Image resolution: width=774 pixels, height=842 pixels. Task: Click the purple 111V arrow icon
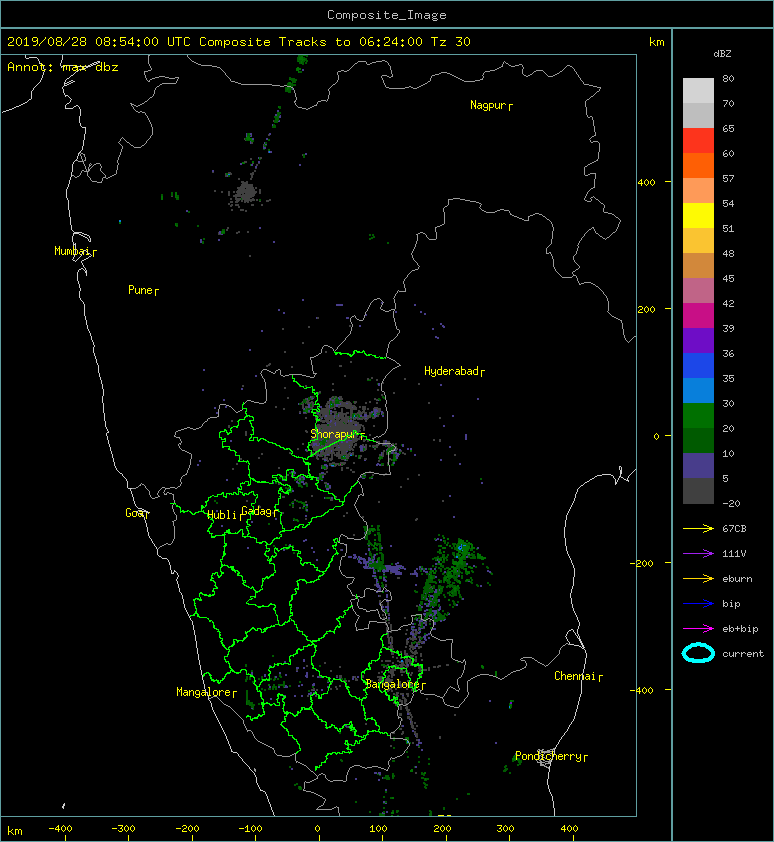[x=698, y=554]
